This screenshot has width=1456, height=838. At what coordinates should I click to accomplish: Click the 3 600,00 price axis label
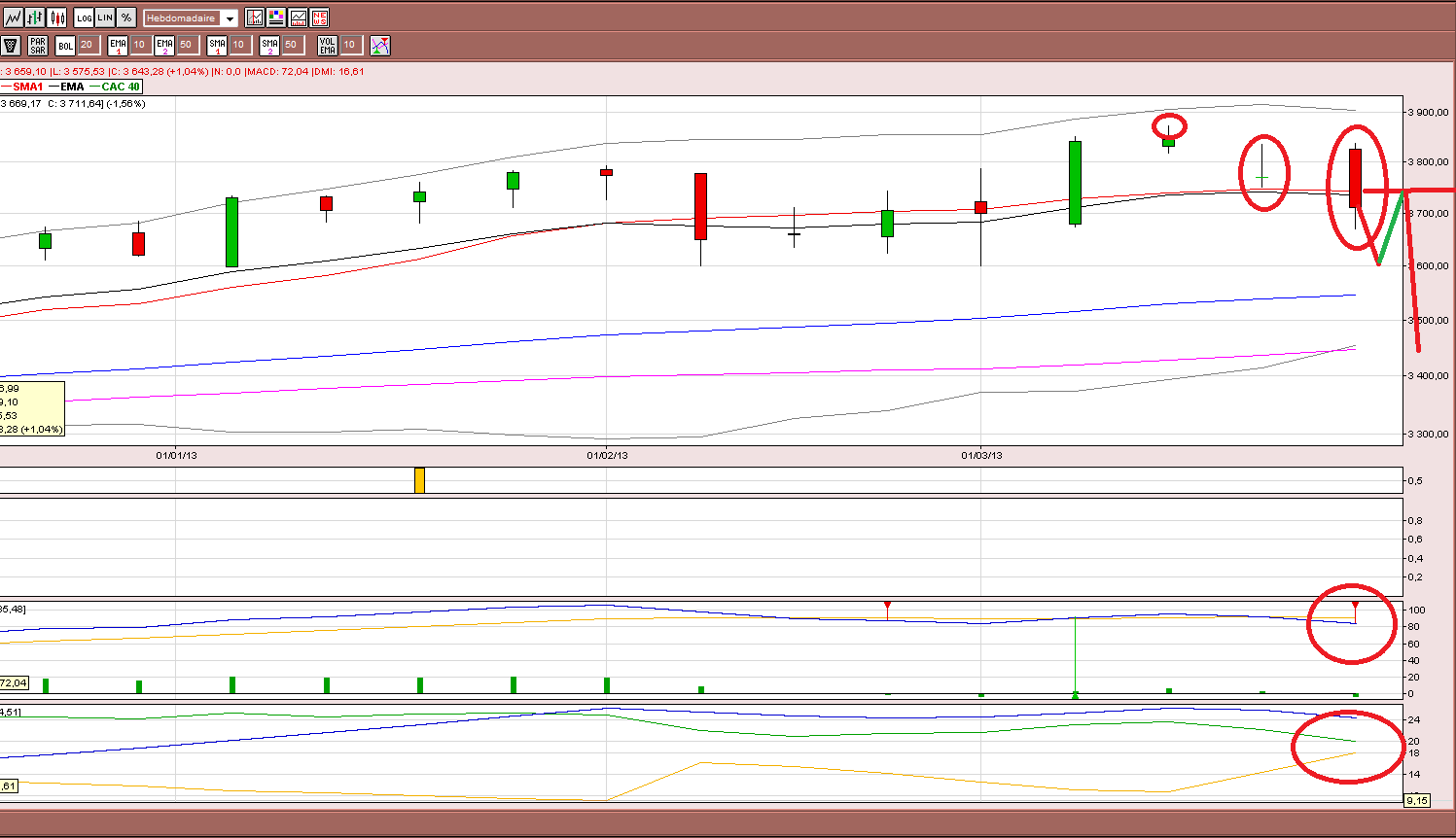pos(1429,265)
